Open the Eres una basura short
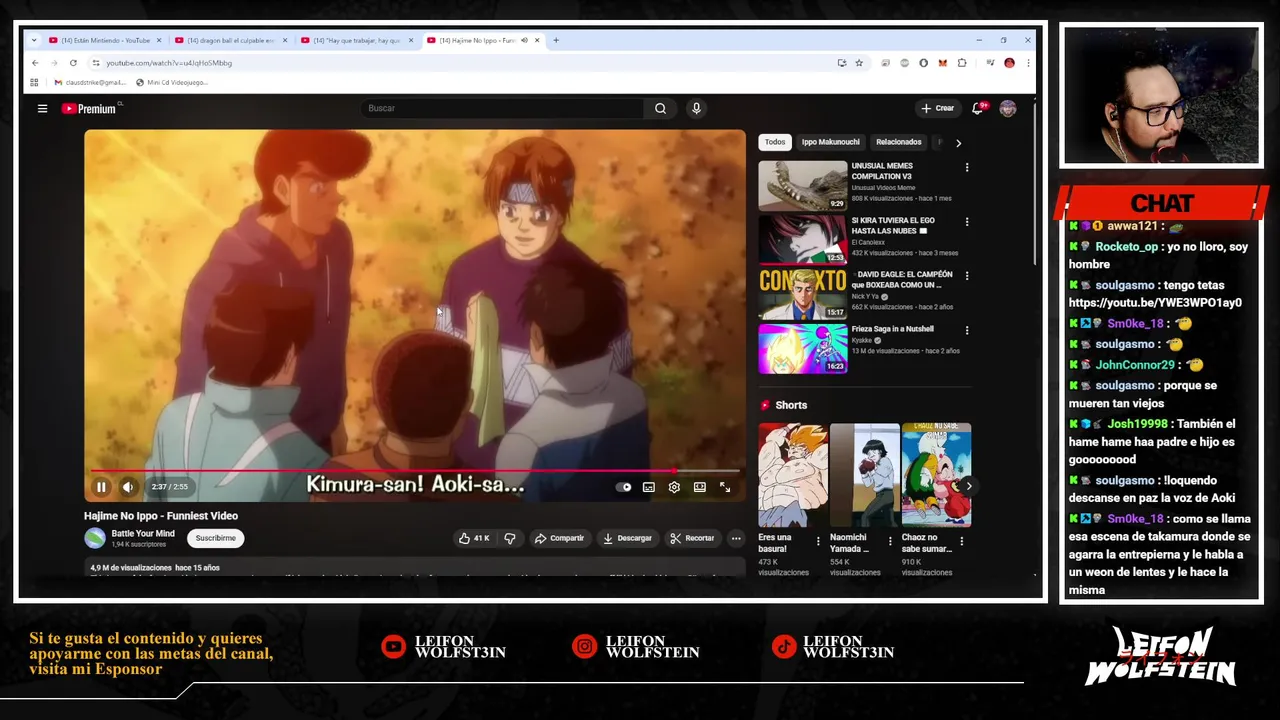Viewport: 1280px width, 720px height. point(792,475)
